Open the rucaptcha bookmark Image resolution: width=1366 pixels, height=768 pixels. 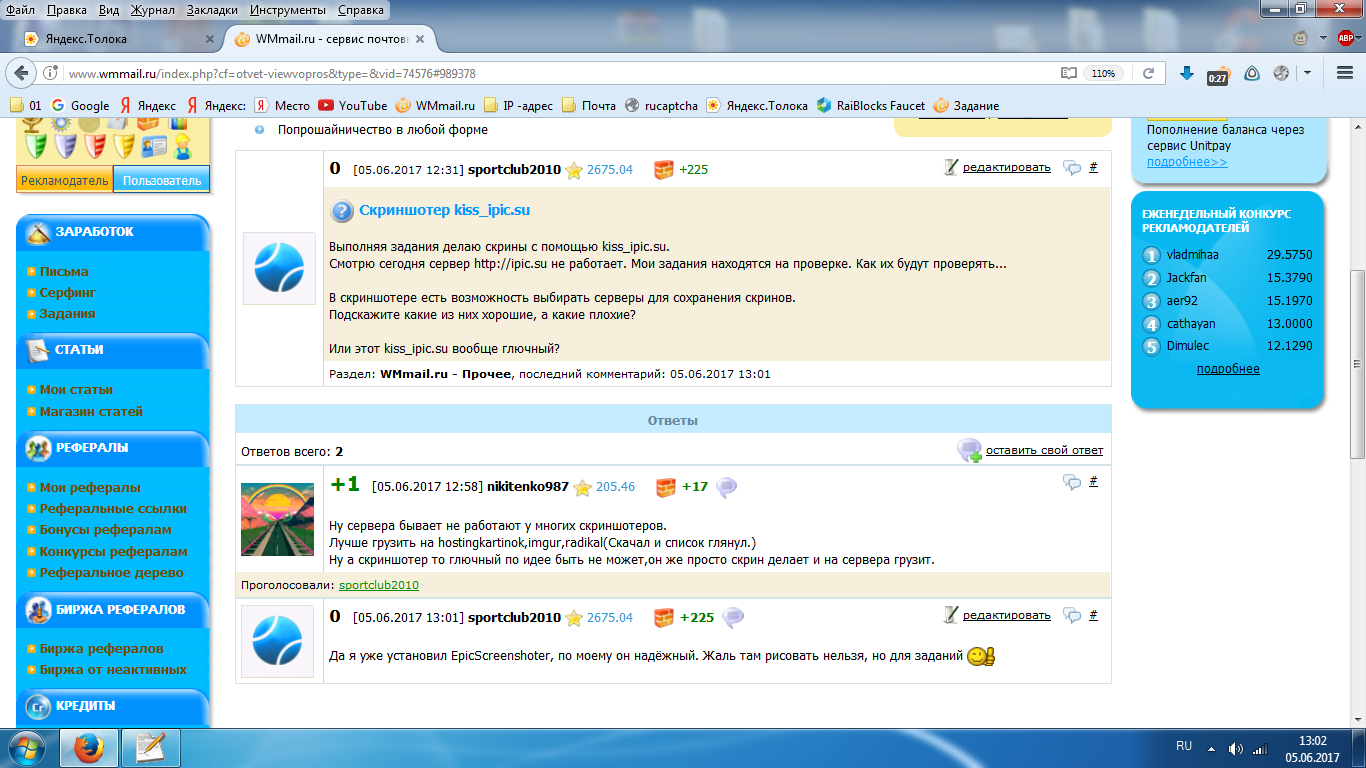tap(661, 105)
